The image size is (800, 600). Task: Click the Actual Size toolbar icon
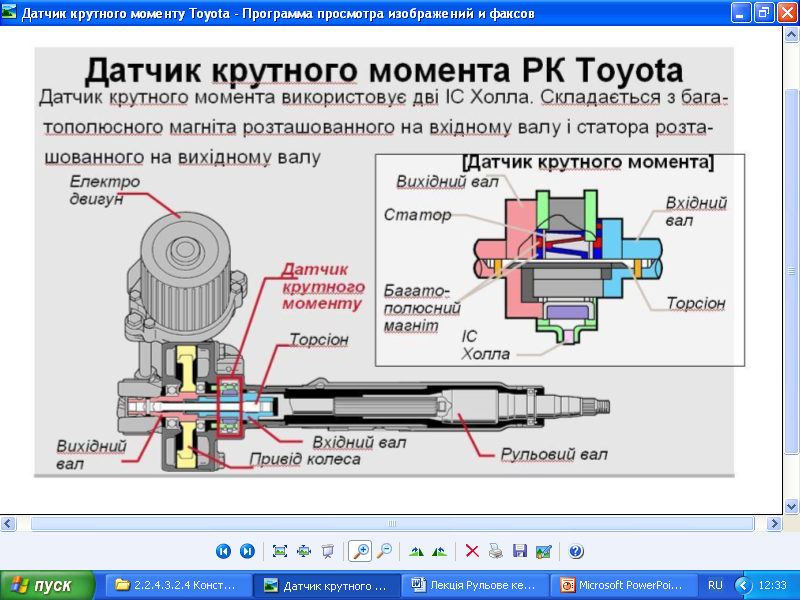point(304,551)
